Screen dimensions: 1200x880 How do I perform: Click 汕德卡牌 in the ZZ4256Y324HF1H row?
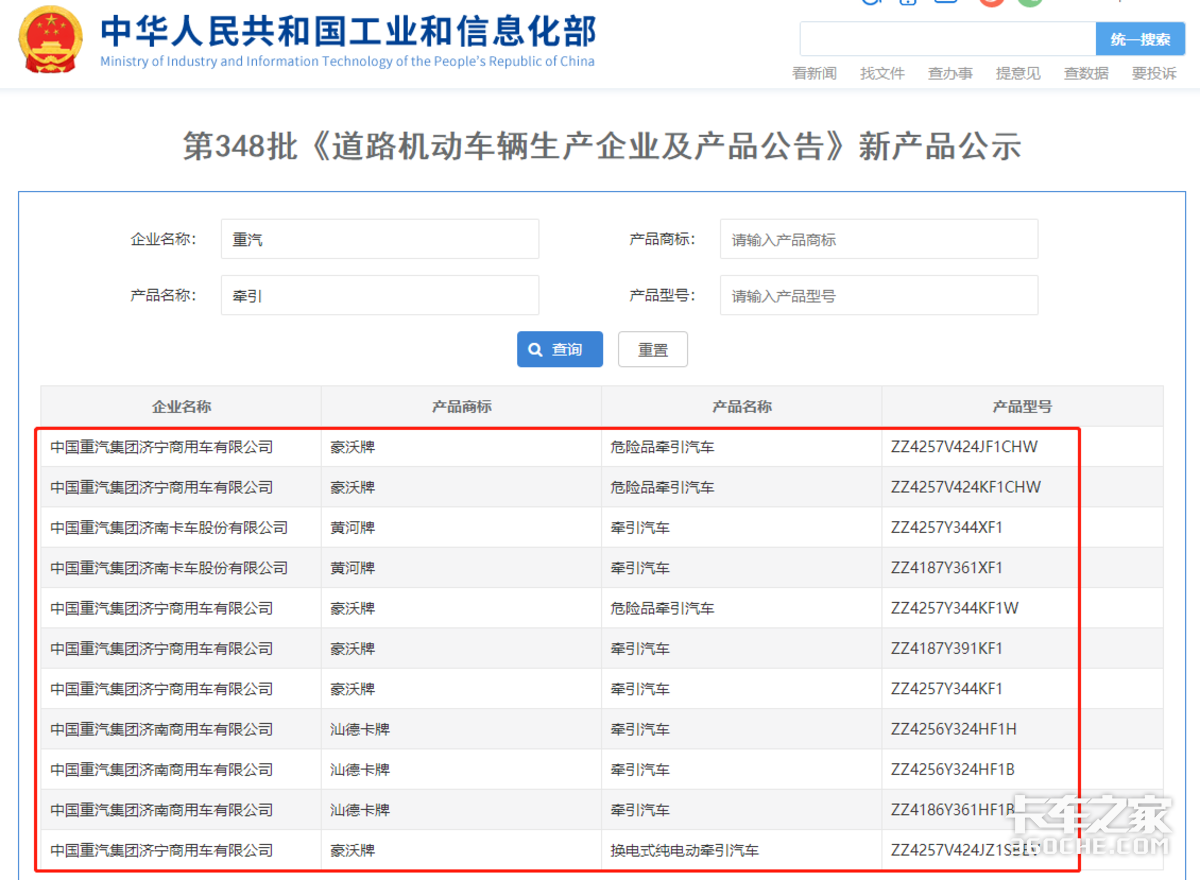[360, 729]
